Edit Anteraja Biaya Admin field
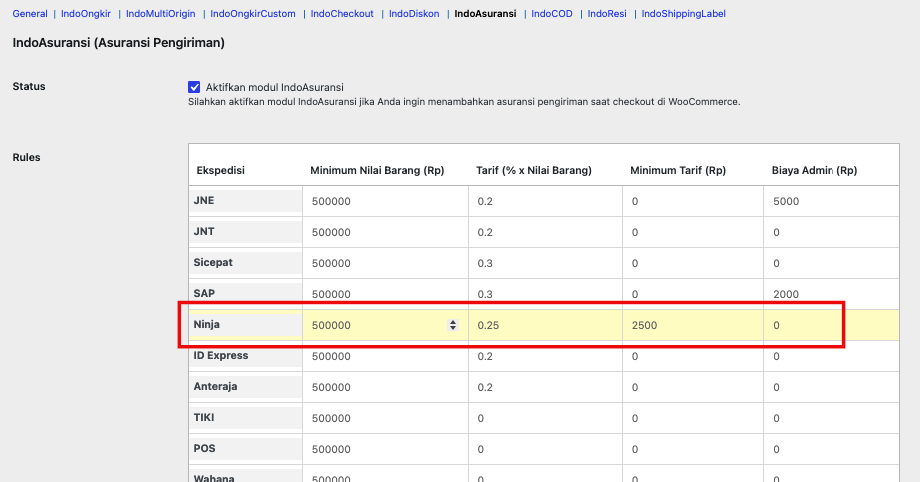 click(x=831, y=387)
